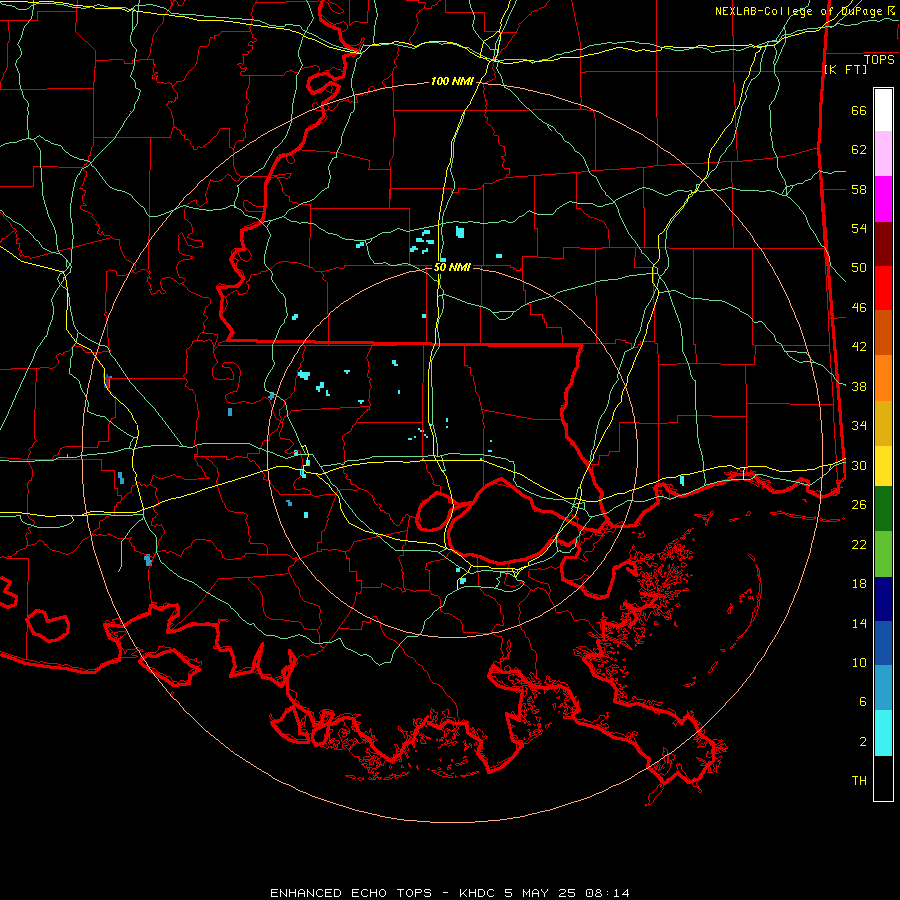900x900 pixels.
Task: Click the legend value "46"
Action: point(859,308)
